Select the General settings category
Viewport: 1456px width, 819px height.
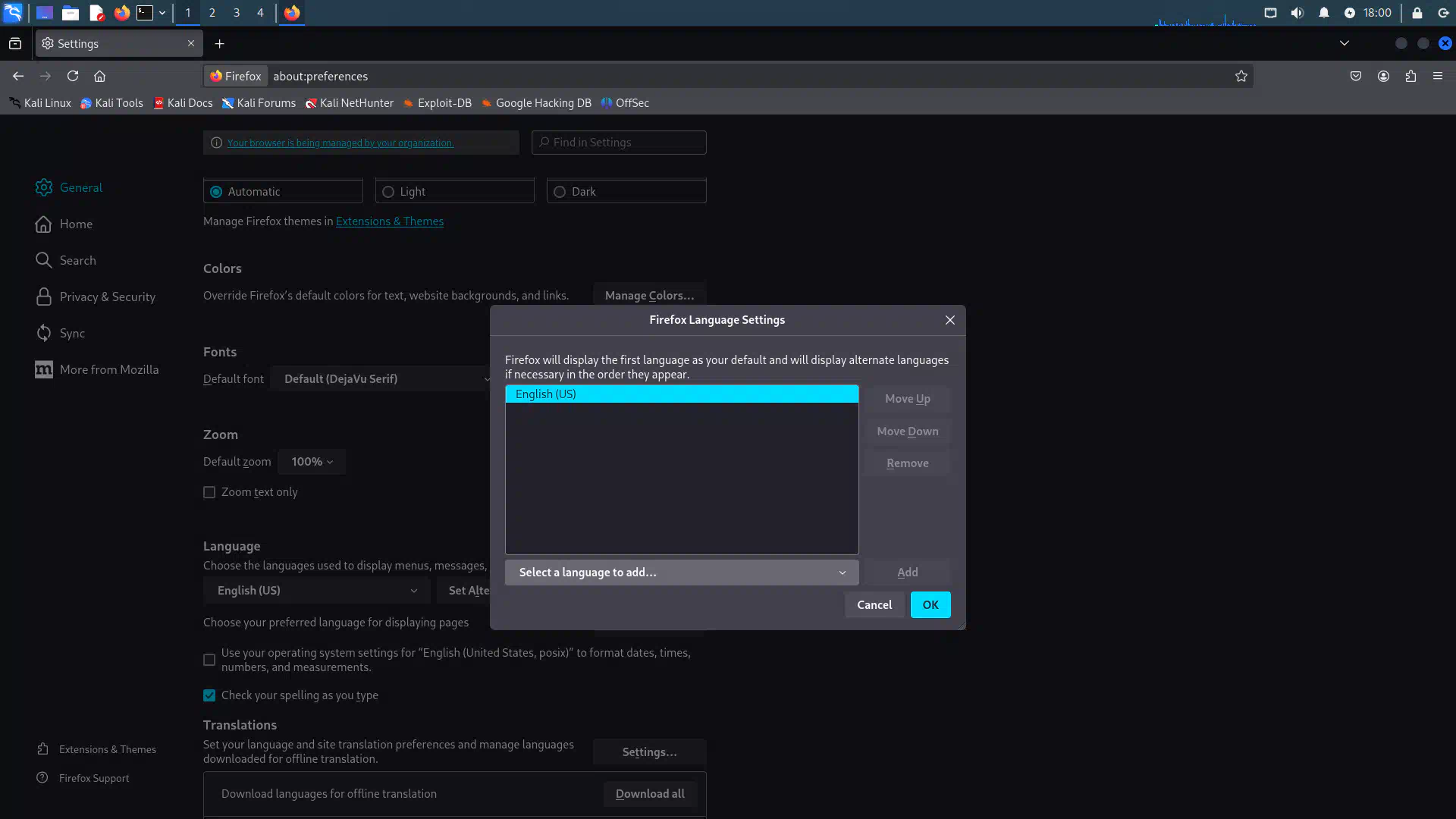pos(69,187)
